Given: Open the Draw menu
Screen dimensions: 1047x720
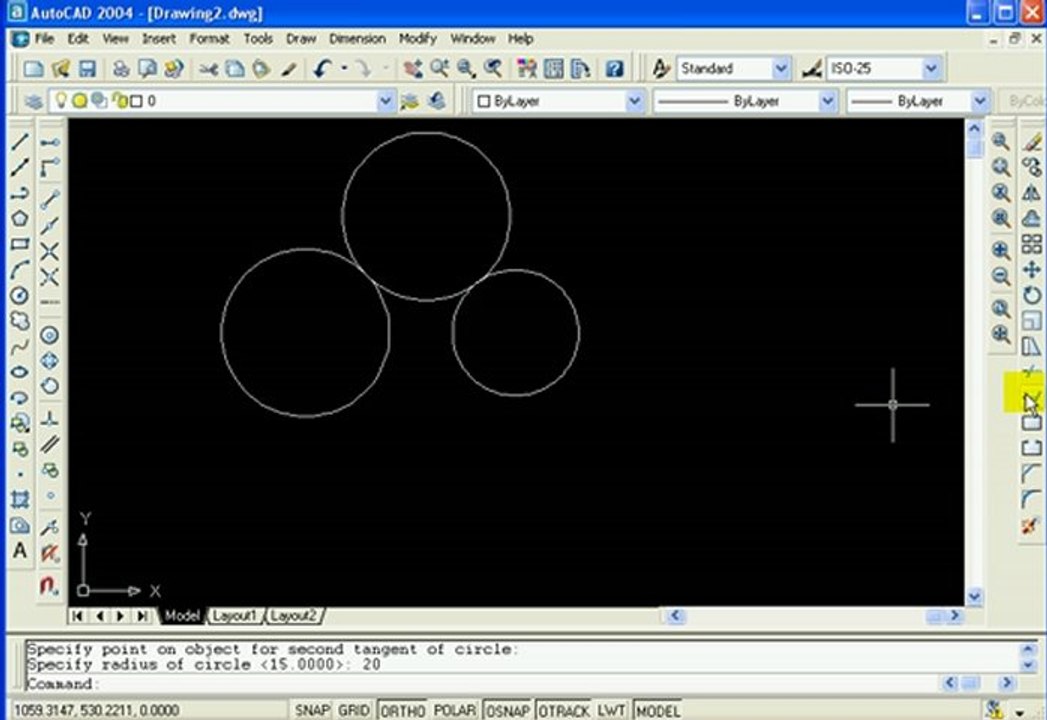Looking at the screenshot, I should 300,39.
